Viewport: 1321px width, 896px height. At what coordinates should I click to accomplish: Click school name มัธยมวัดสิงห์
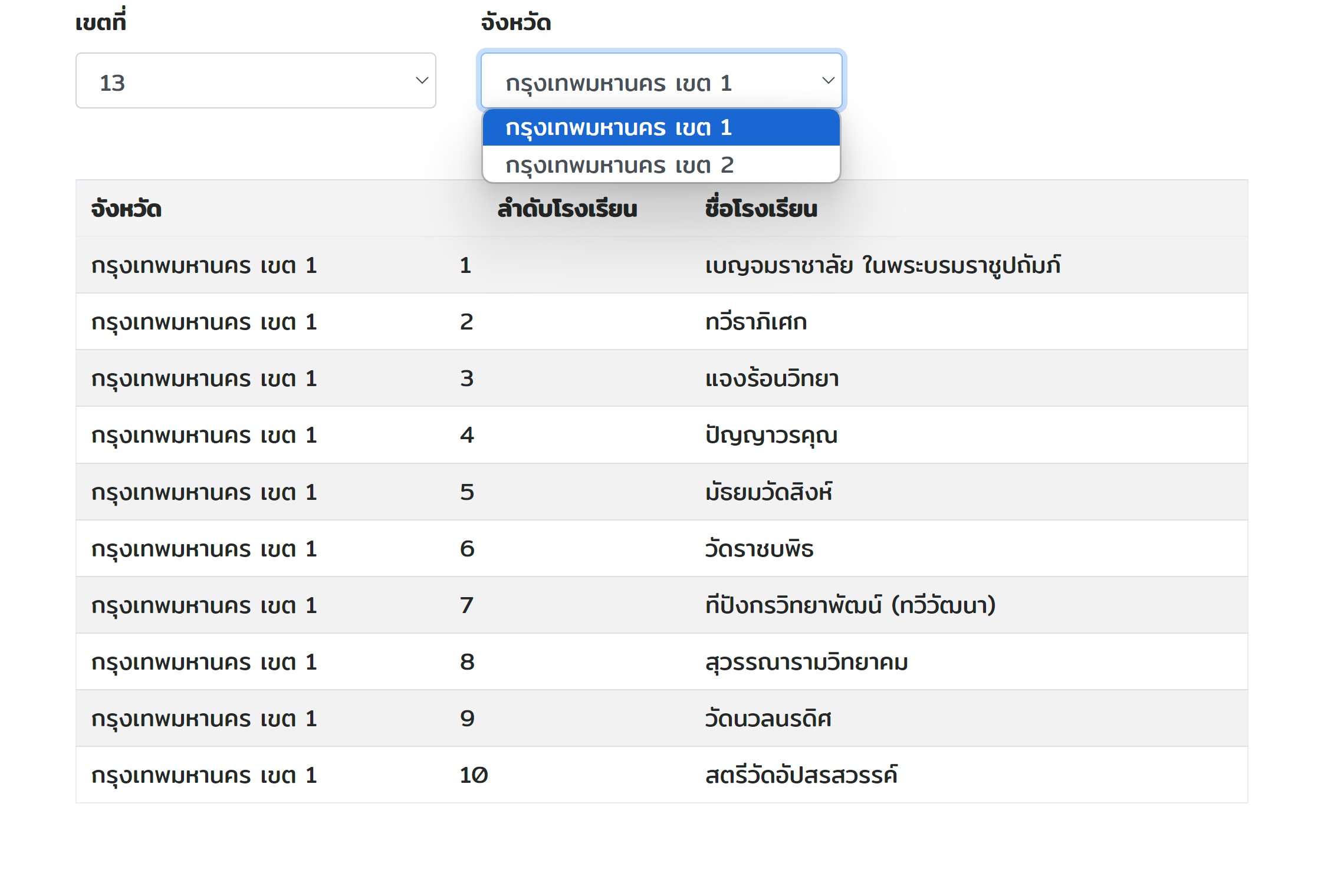768,492
